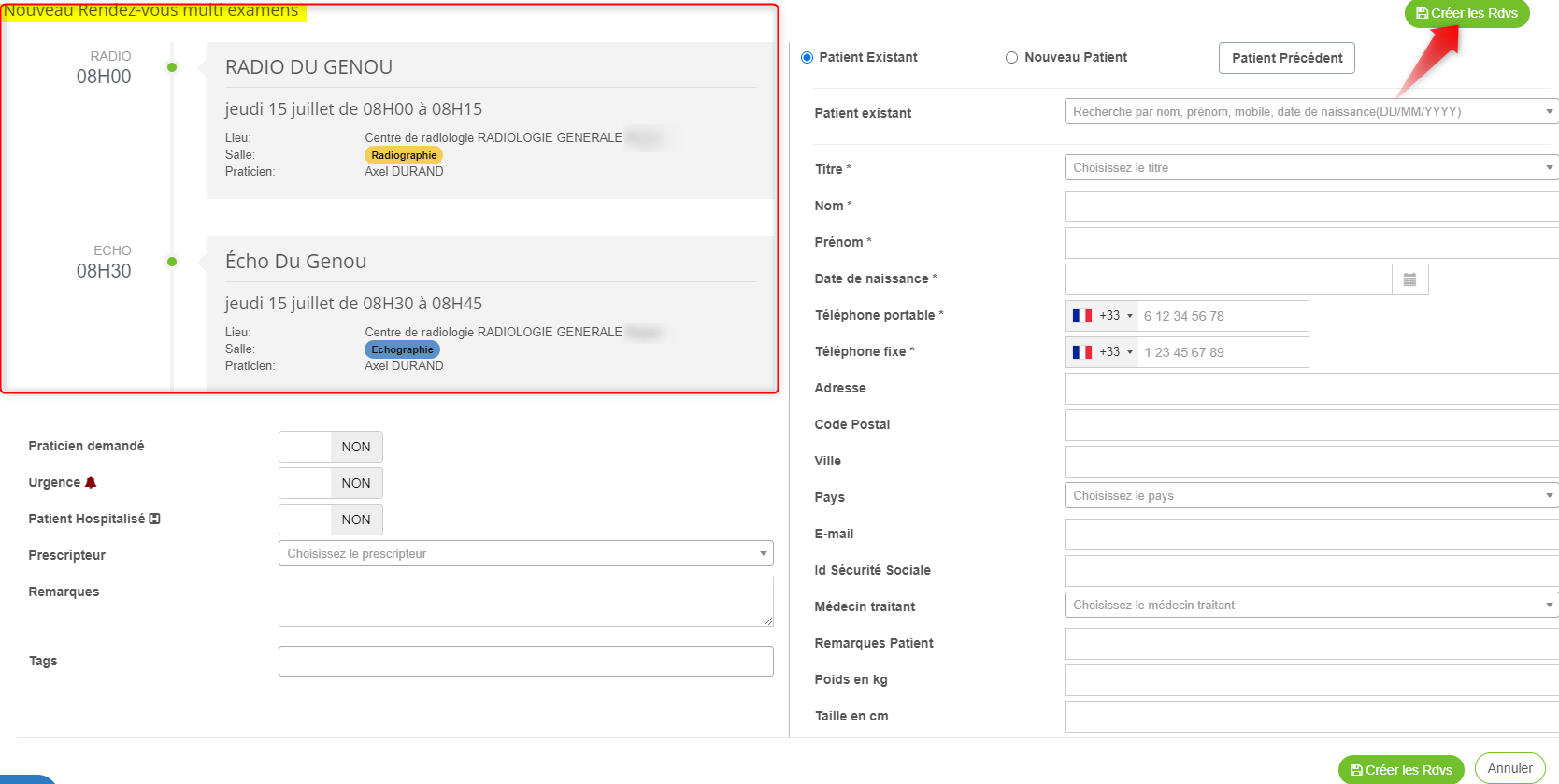Click the E-mail input field
This screenshot has width=1559, height=784.
pyautogui.click(x=1311, y=535)
